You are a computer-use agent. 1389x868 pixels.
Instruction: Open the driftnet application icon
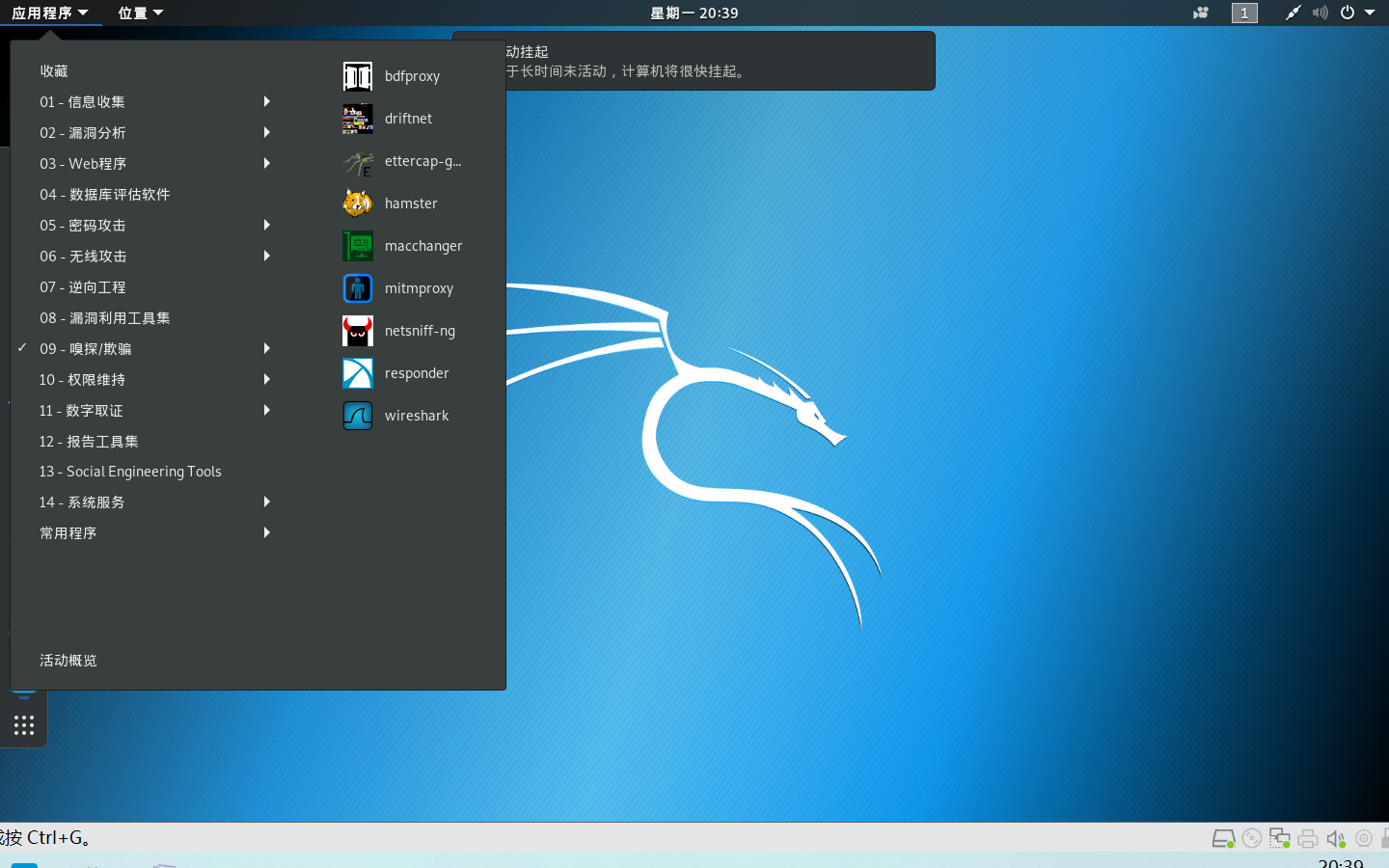pyautogui.click(x=358, y=119)
